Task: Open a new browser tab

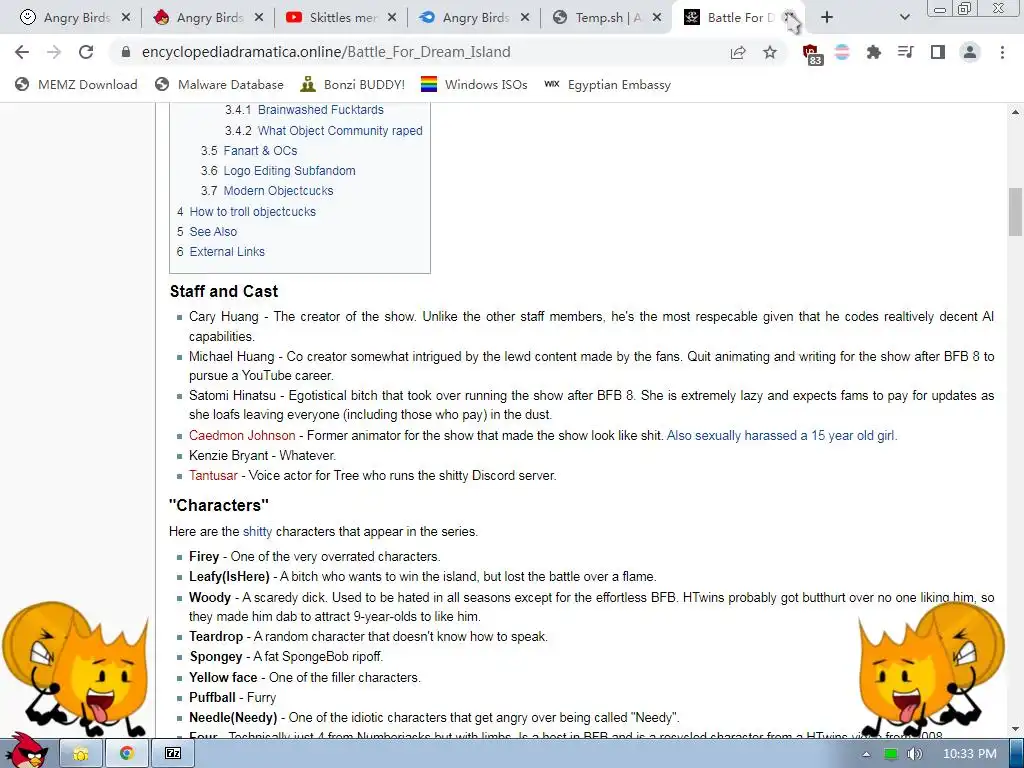Action: pos(827,18)
